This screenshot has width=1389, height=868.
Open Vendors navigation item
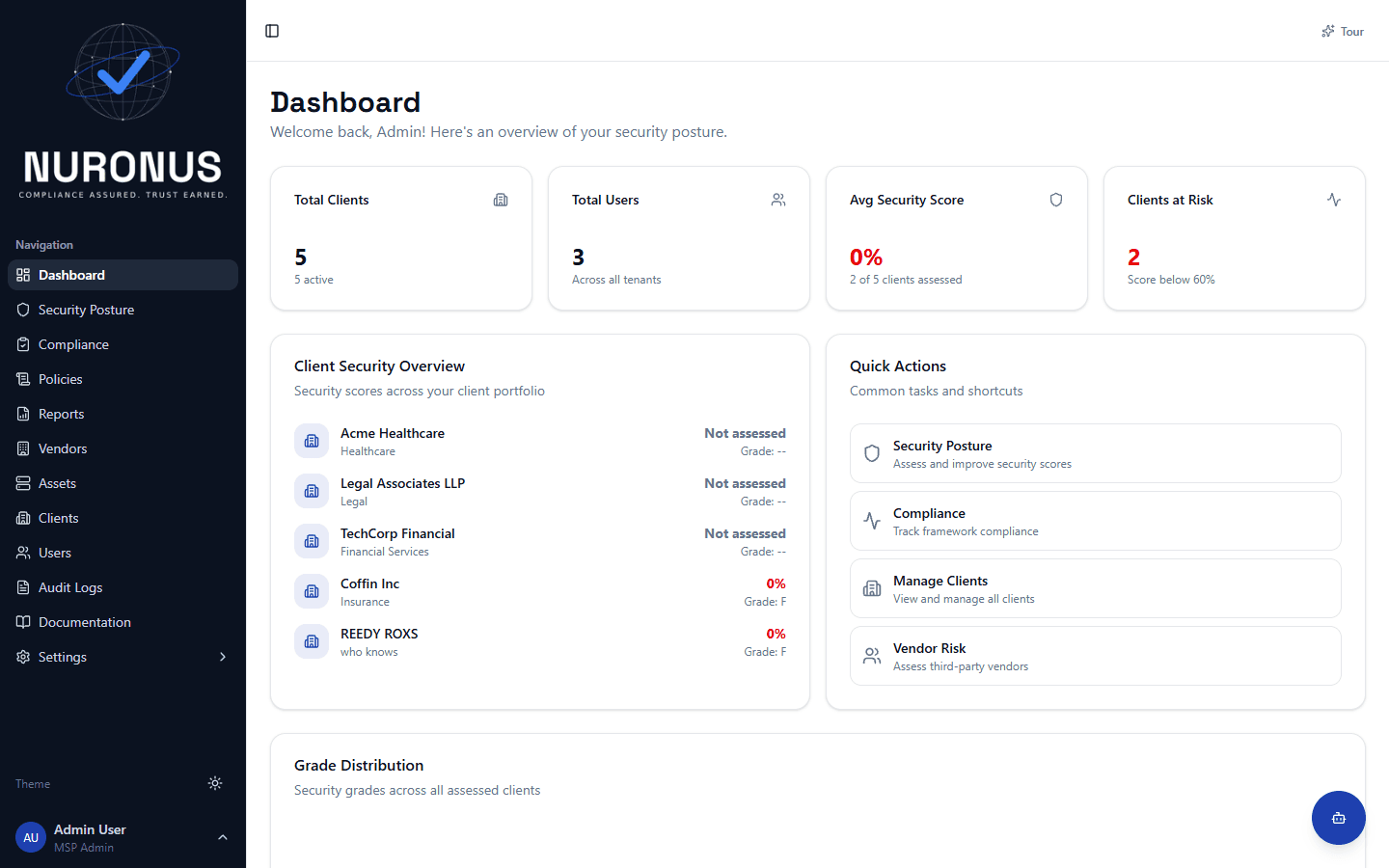point(123,448)
